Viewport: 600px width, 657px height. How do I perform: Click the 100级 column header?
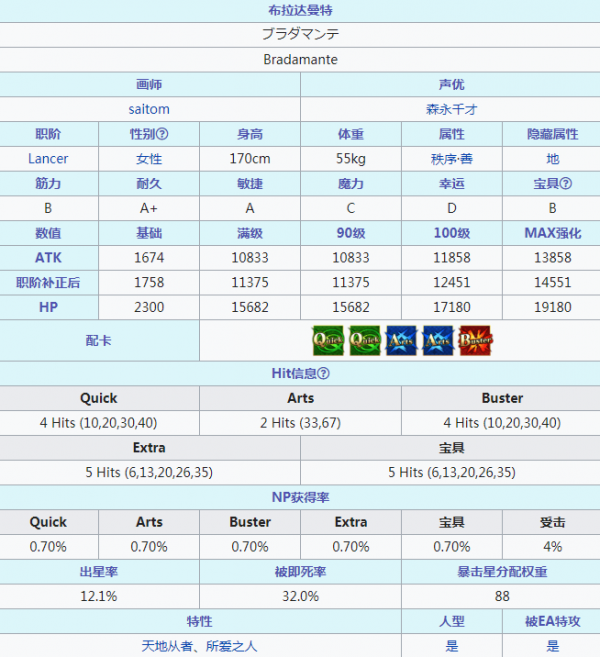(452, 233)
